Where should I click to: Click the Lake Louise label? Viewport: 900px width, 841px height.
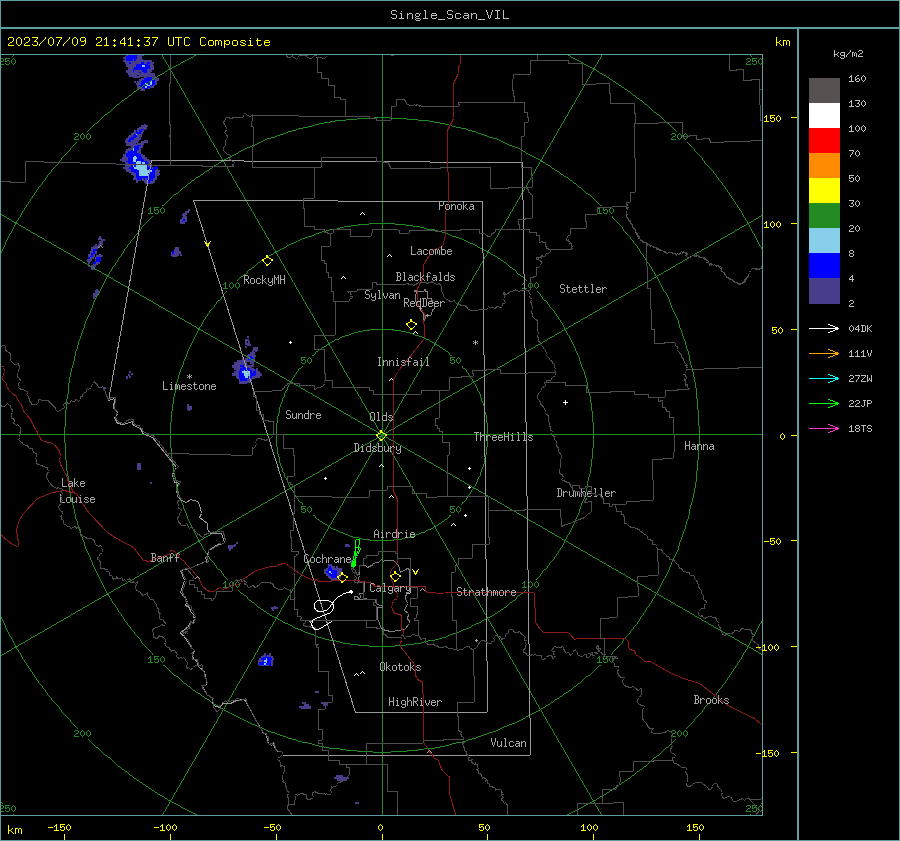pyautogui.click(x=77, y=491)
